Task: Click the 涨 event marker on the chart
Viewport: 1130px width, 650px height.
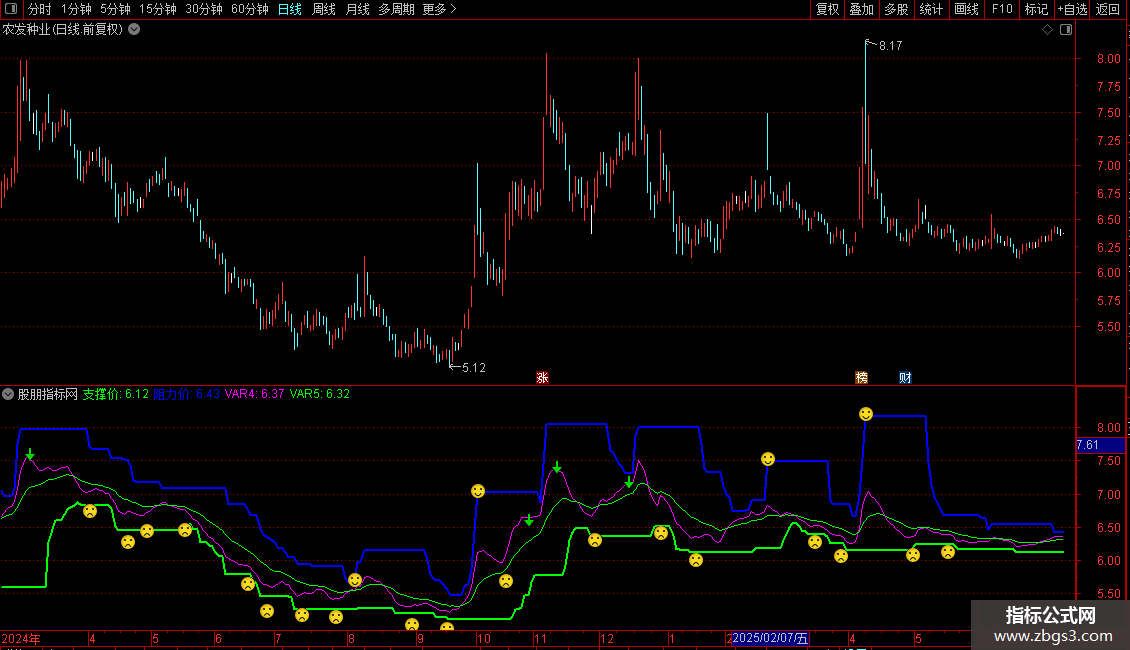Action: click(x=543, y=378)
